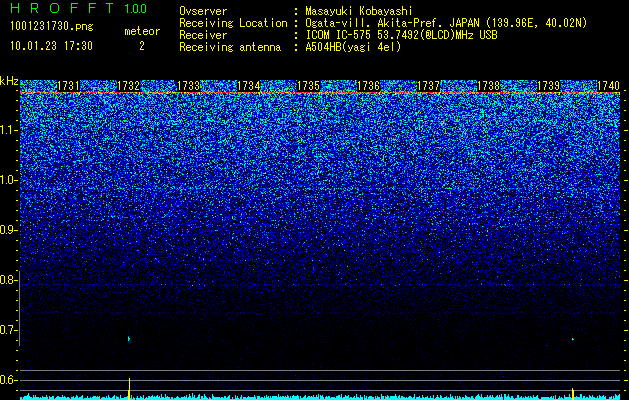Click the kHz axis unit label
Screen dimensions: 629x400
tap(9, 81)
